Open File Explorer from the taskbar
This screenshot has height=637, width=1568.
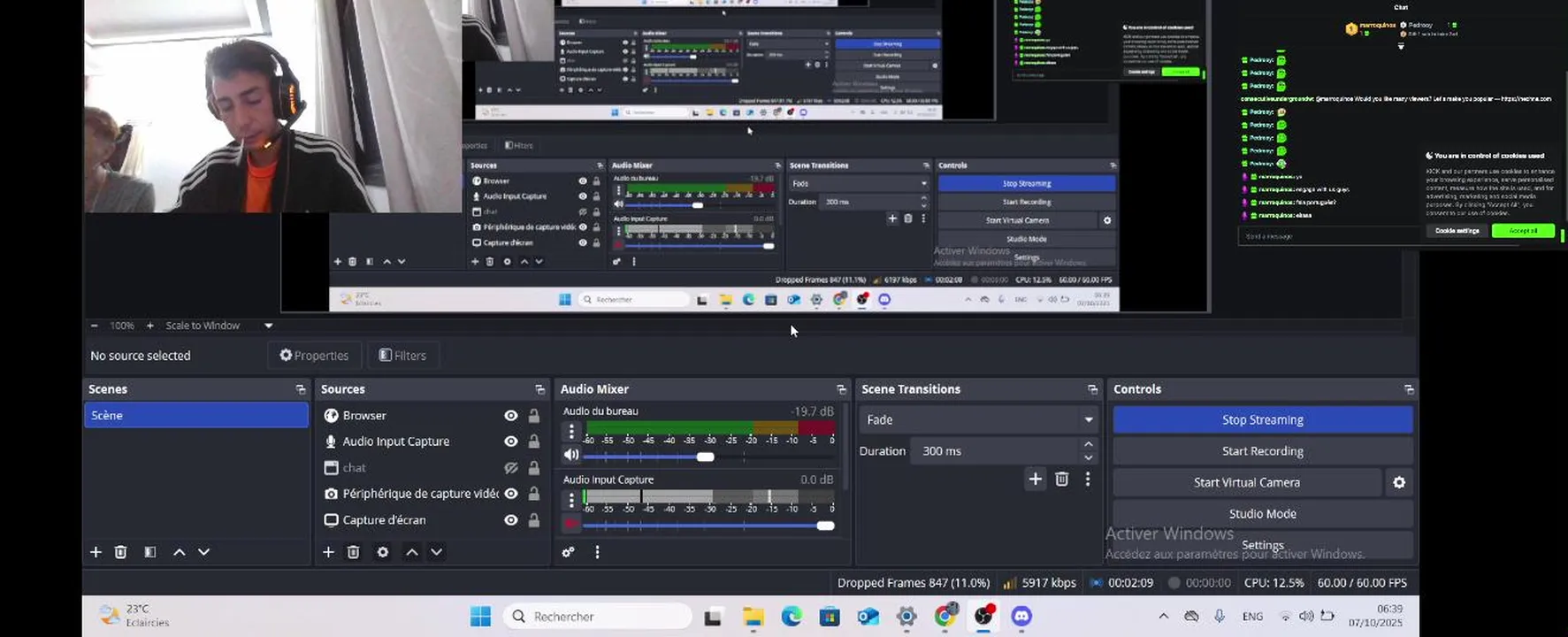753,617
